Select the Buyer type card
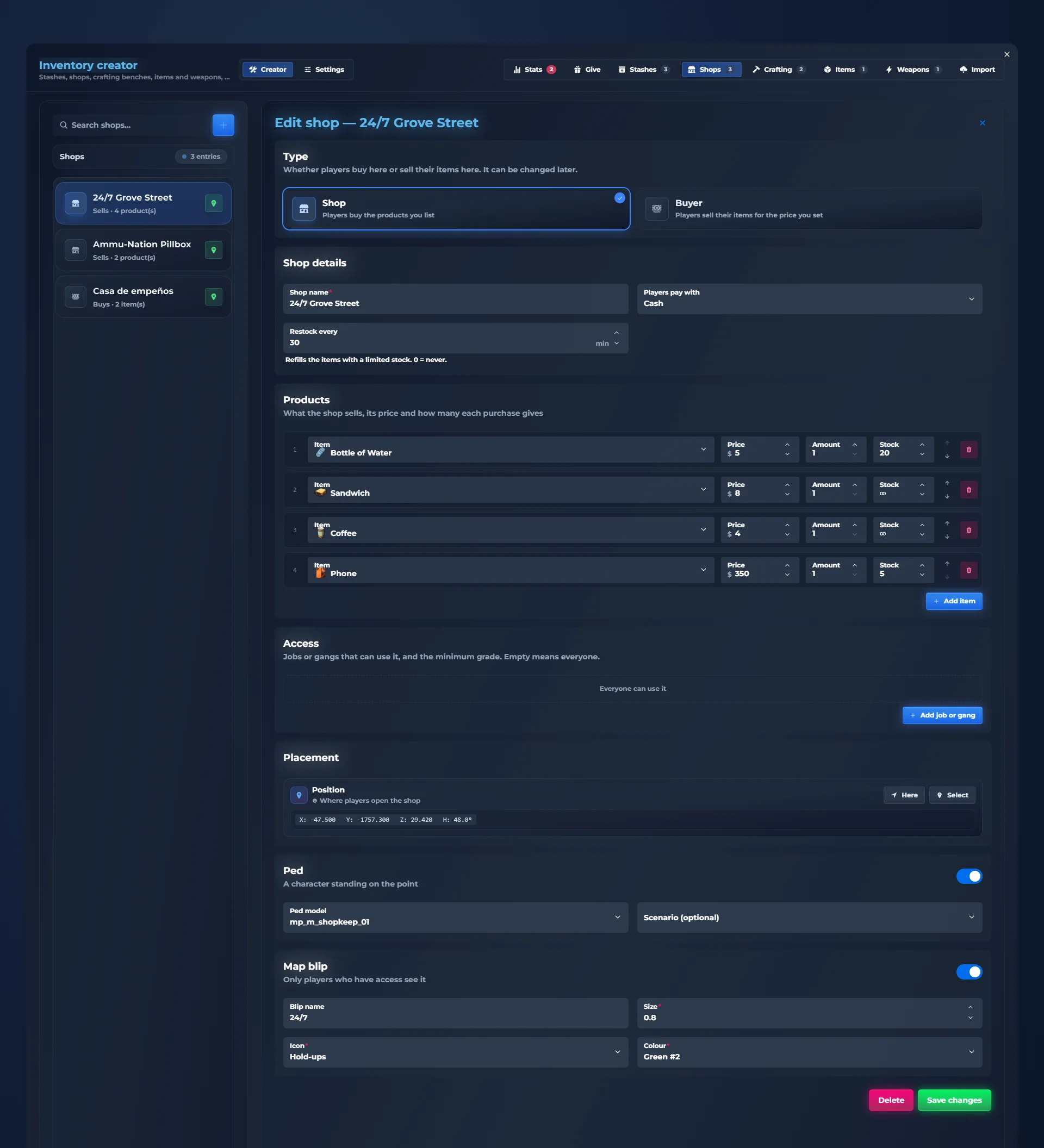Screen dimensions: 1044x1148 [x=809, y=209]
